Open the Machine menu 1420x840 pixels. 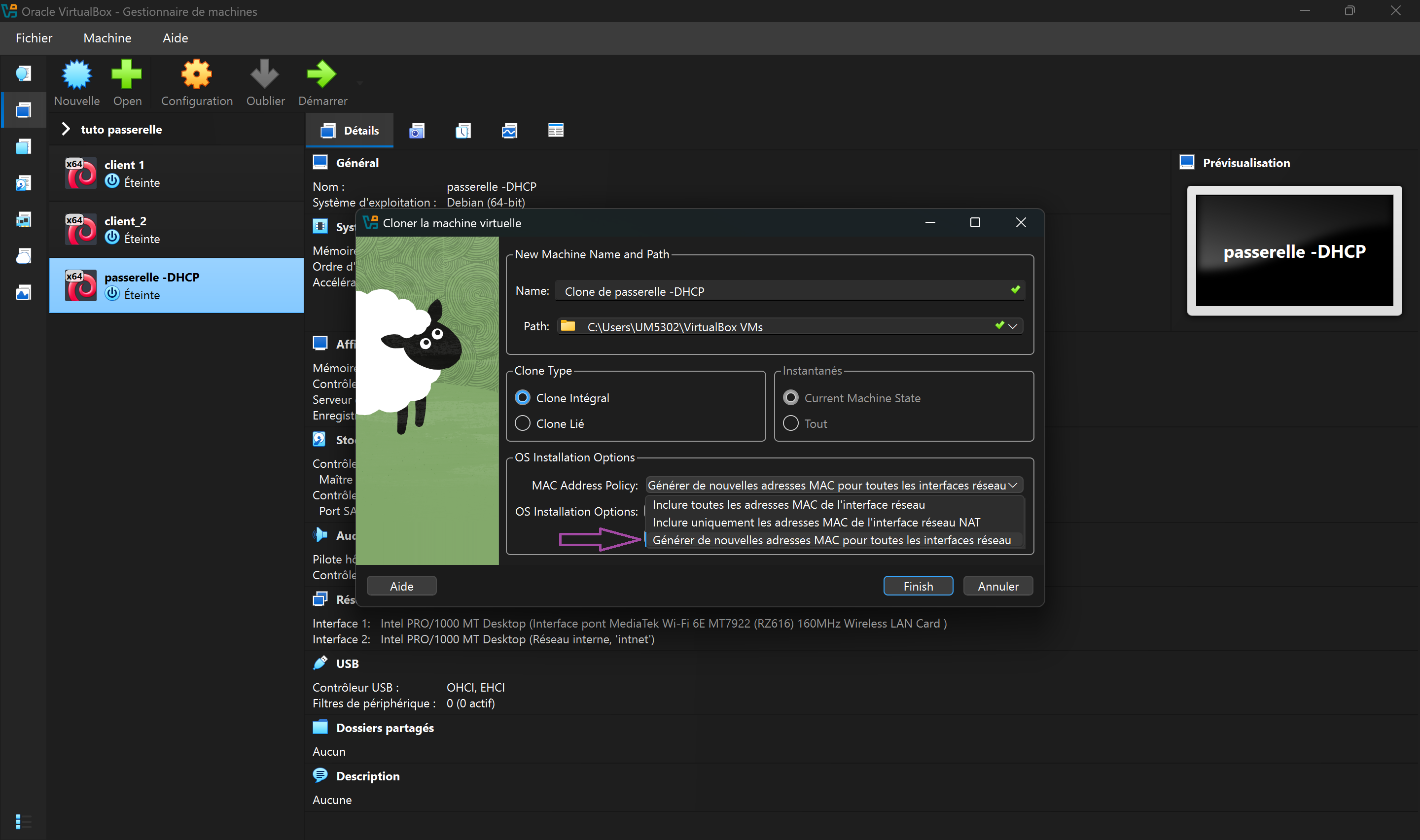coord(107,38)
